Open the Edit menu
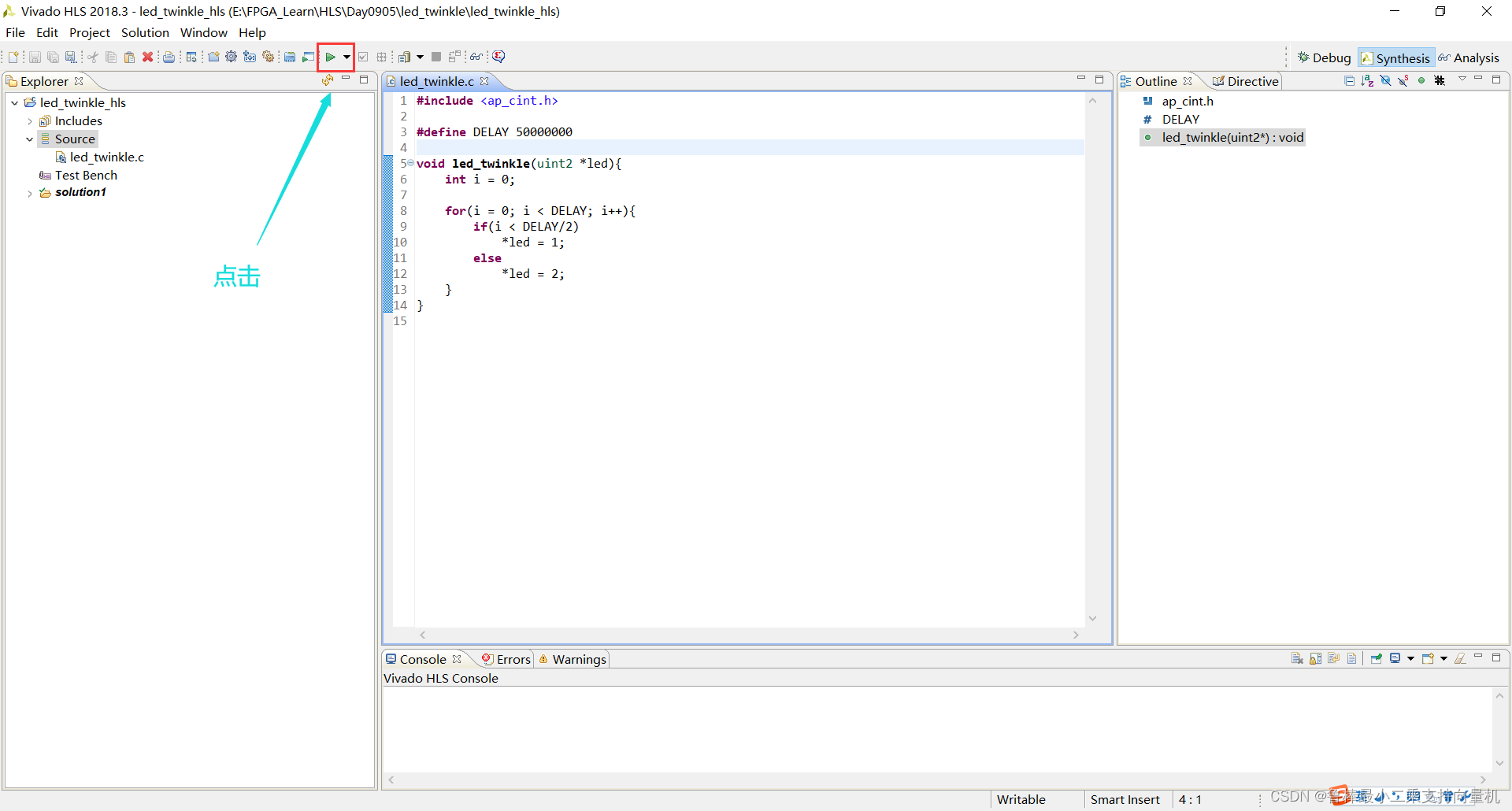The width and height of the screenshot is (1512, 811). click(47, 32)
